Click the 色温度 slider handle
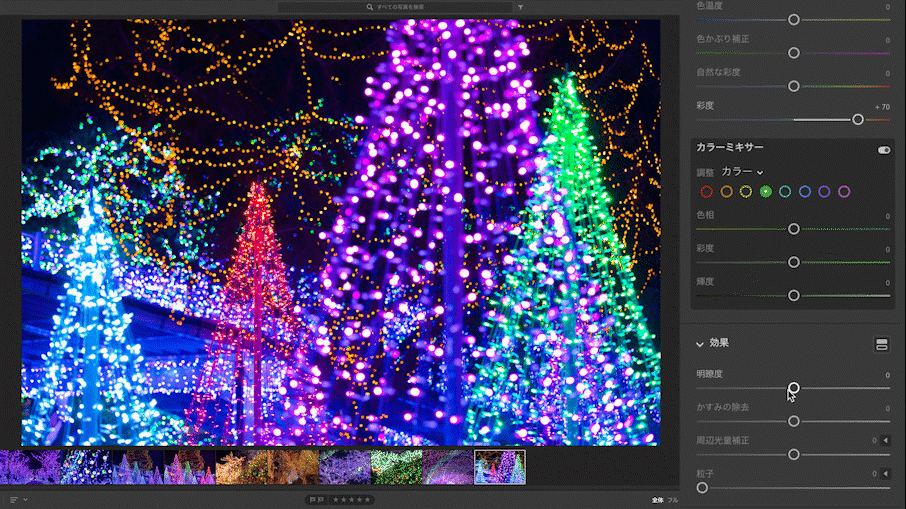Viewport: 906px width, 509px height. click(x=794, y=20)
